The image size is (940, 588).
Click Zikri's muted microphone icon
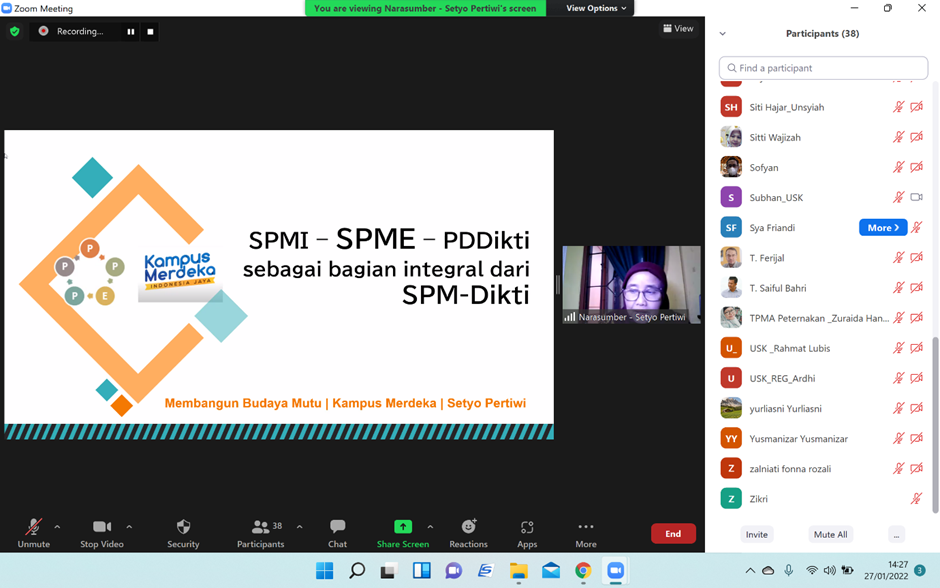[917, 499]
